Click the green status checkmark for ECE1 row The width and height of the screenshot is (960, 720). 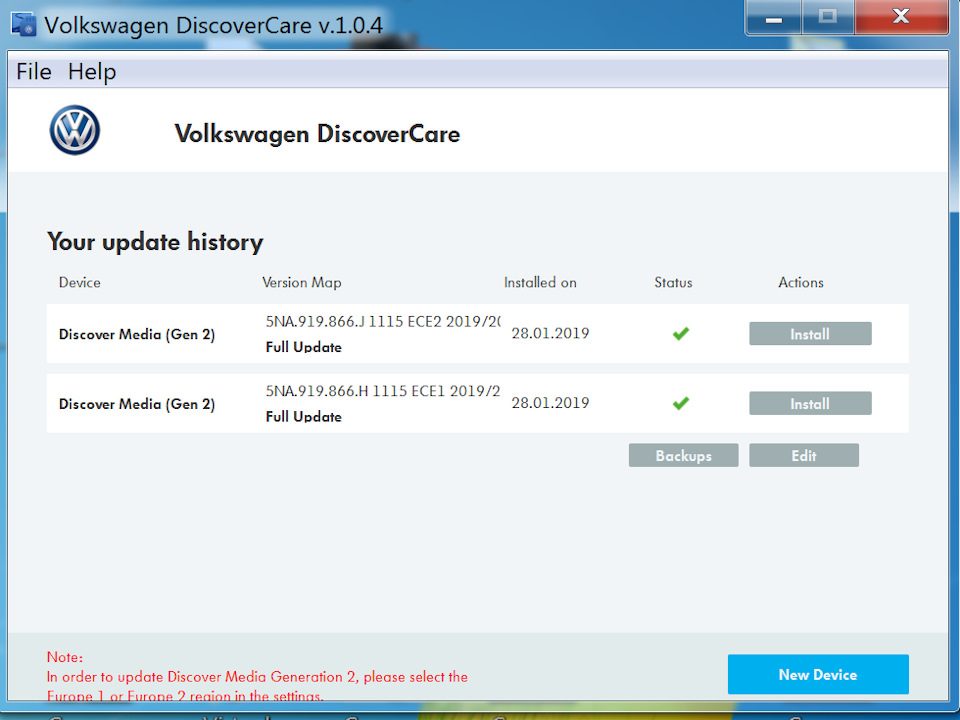681,403
